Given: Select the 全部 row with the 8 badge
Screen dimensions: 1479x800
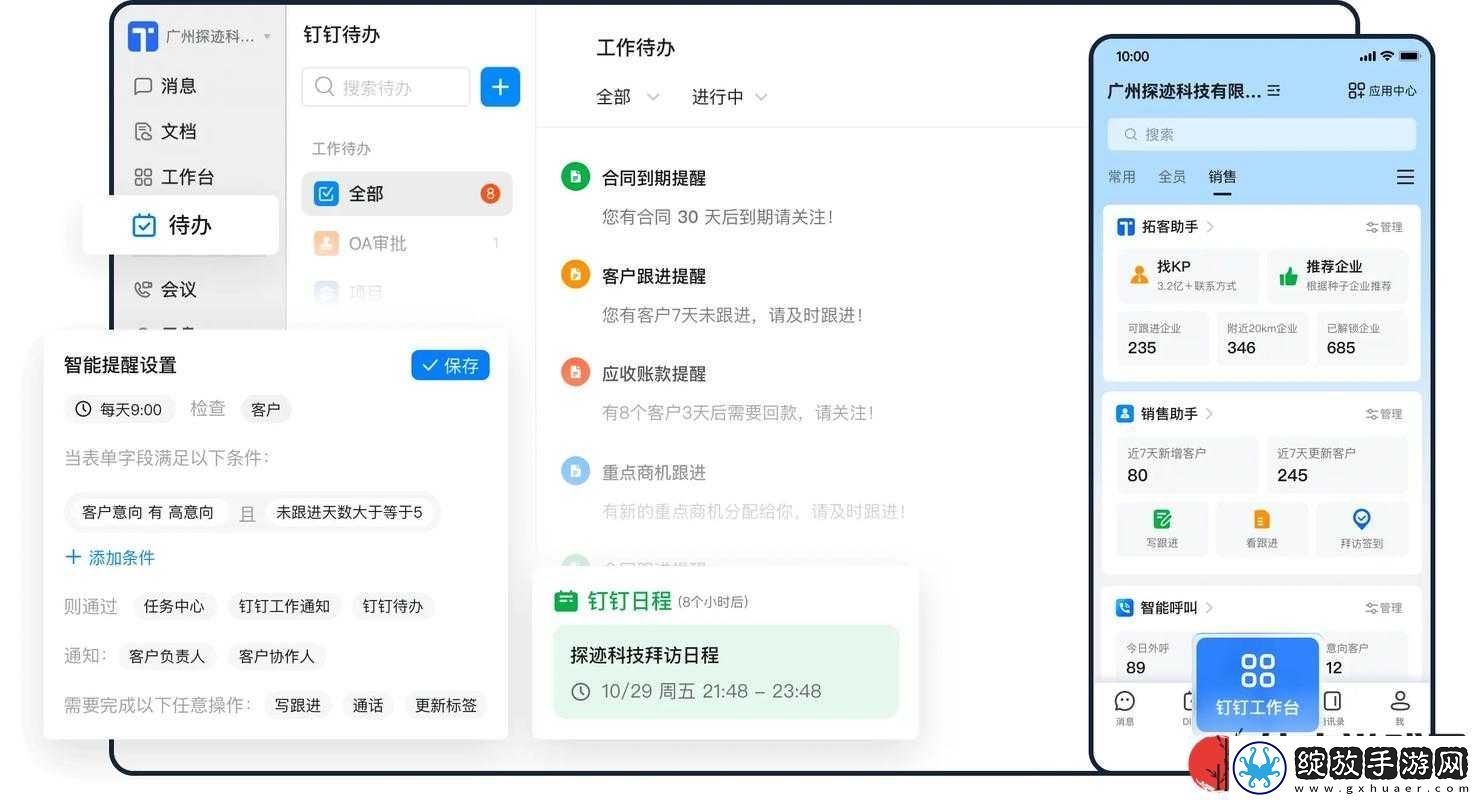Looking at the screenshot, I should (407, 194).
